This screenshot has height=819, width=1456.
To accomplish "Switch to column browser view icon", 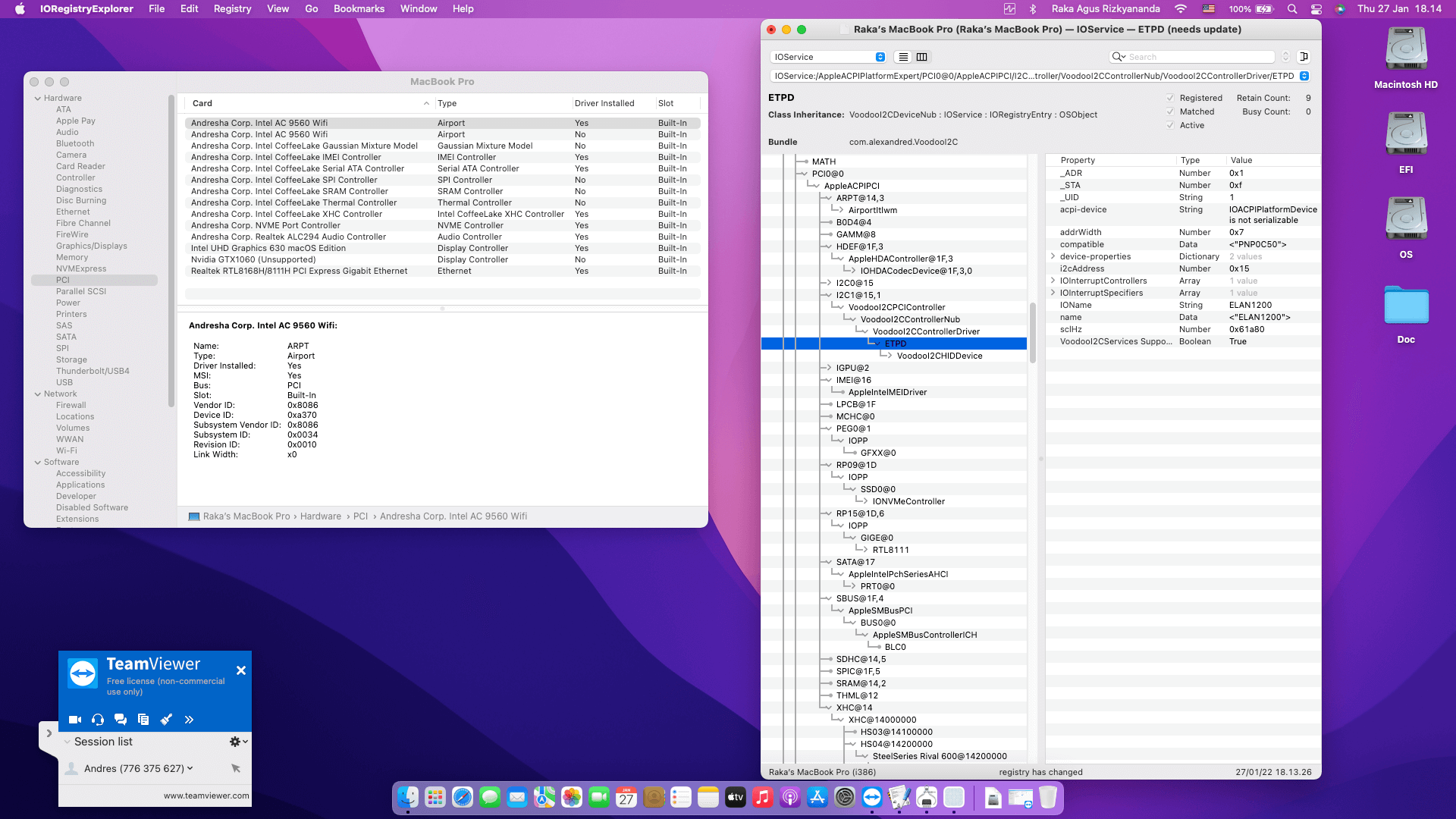I will point(921,57).
